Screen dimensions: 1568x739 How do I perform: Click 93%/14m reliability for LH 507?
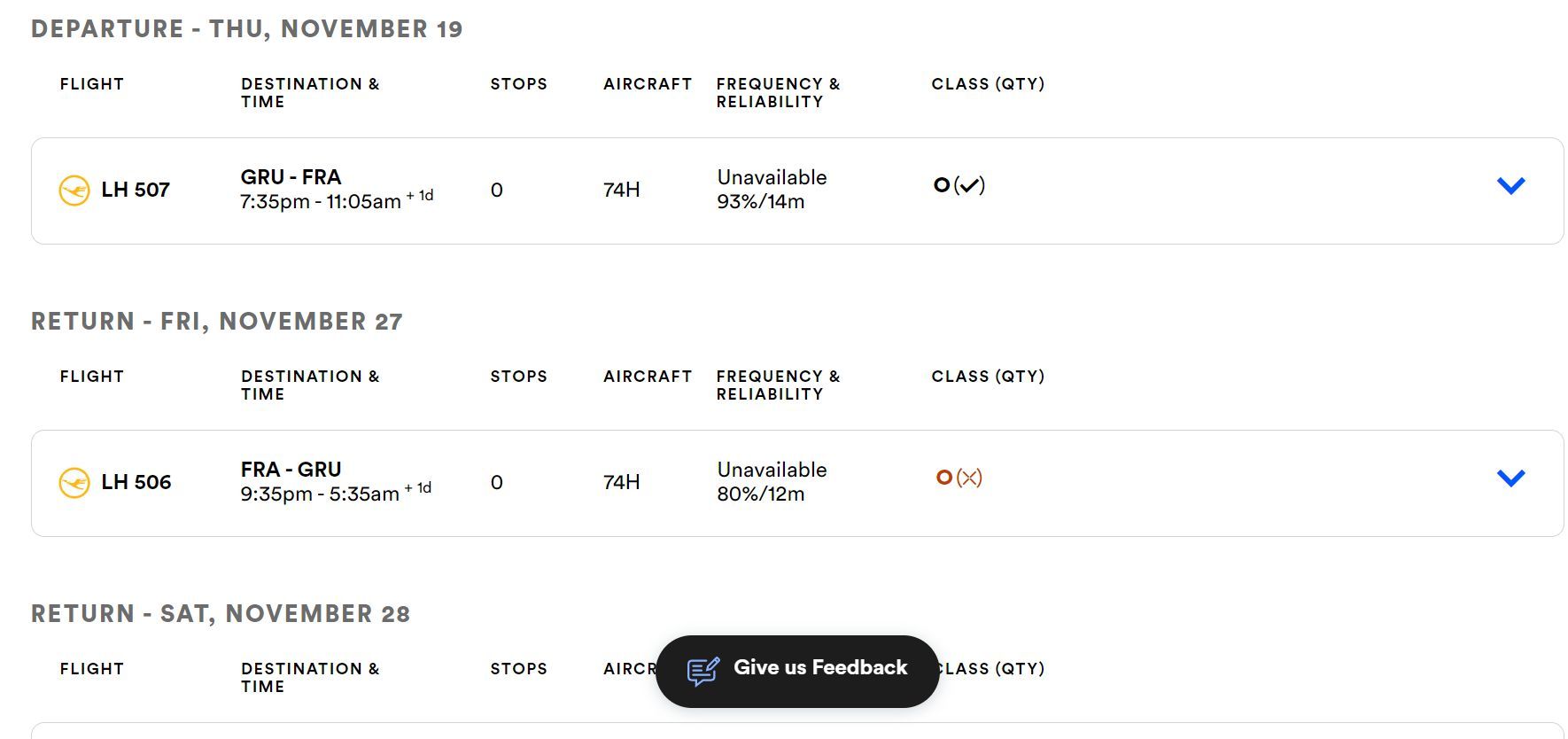761,202
